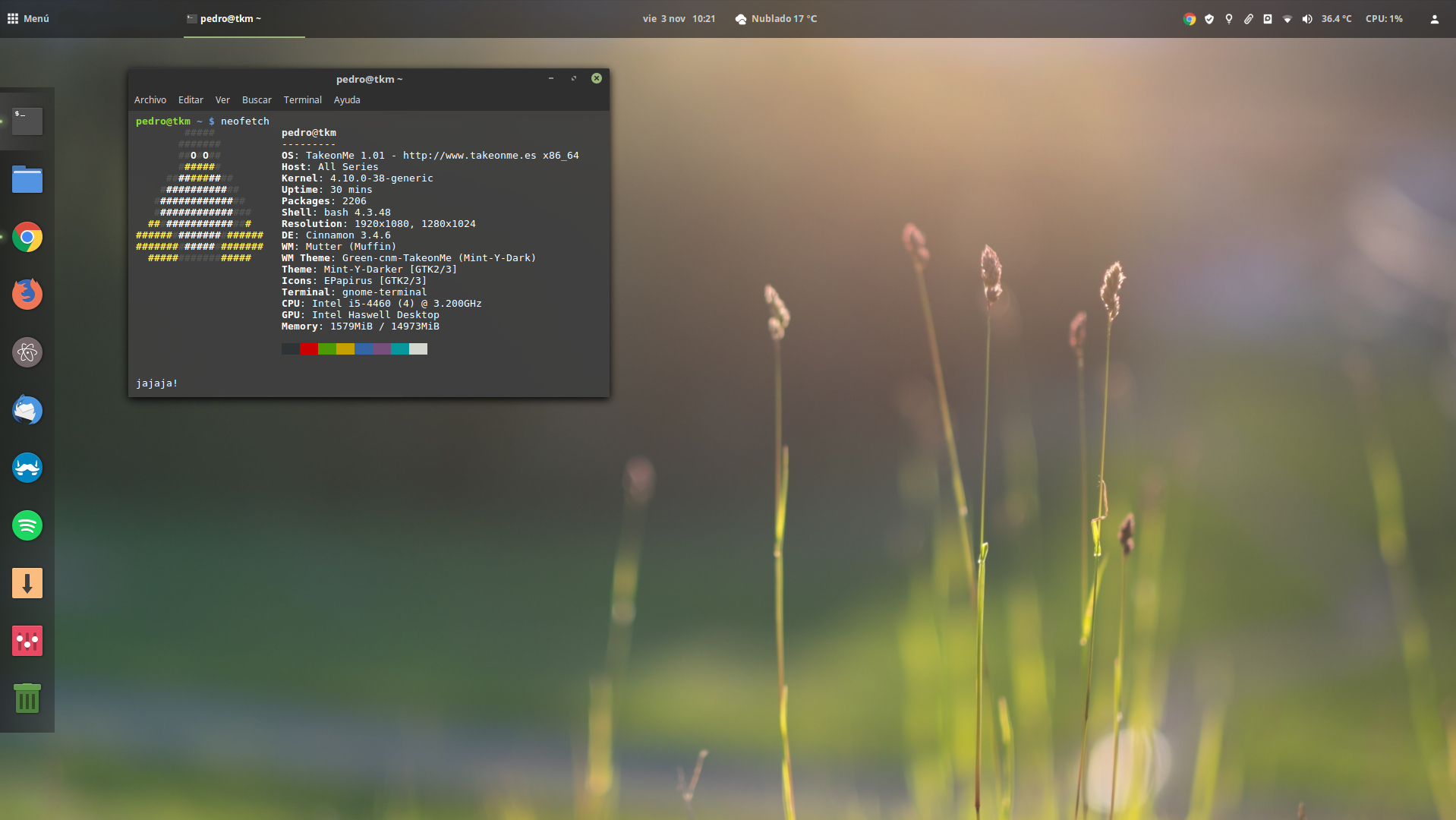Open the Terminal launcher in the dock

pyautogui.click(x=27, y=121)
